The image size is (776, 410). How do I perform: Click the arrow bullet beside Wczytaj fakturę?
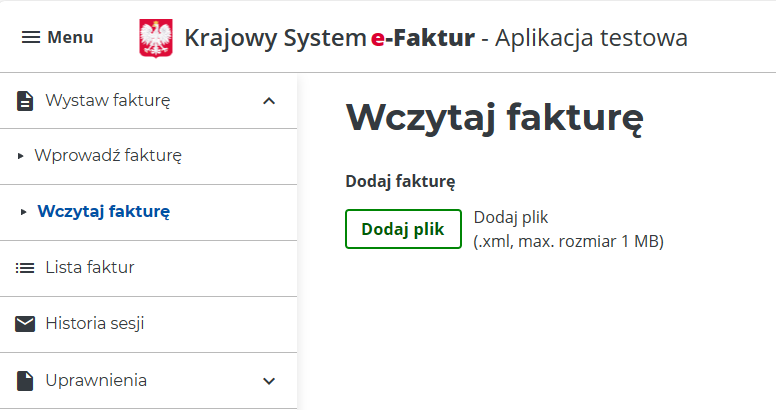click(x=24, y=212)
